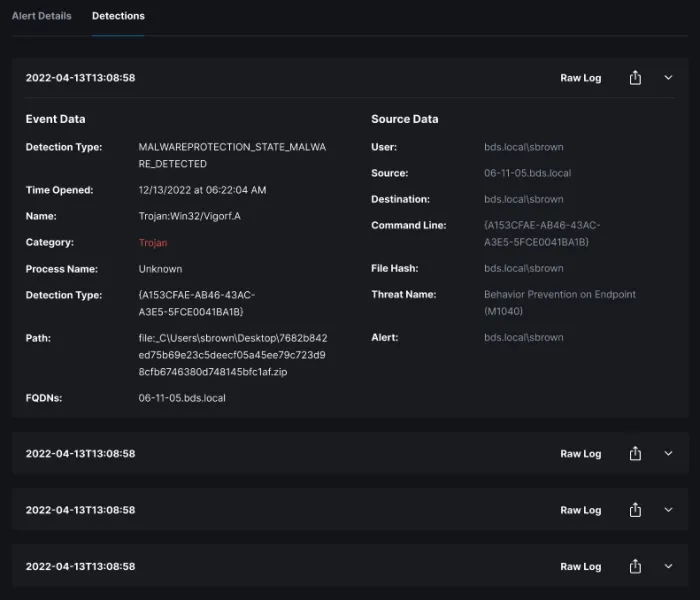The height and width of the screenshot is (600, 700).
Task: Open Raw Log on the last detection row
Action: 580,566
